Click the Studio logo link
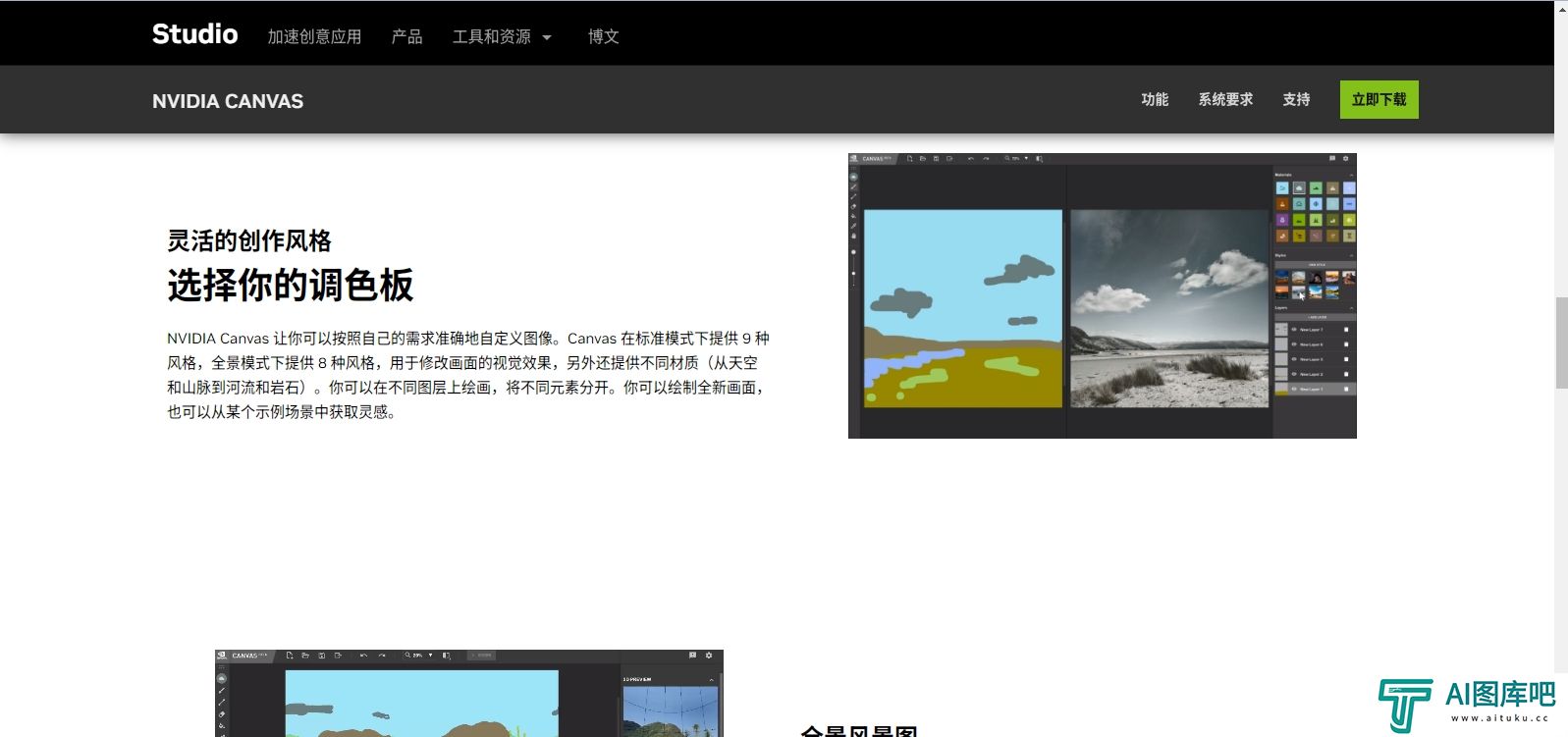This screenshot has height=737, width=1568. pyautogui.click(x=194, y=33)
